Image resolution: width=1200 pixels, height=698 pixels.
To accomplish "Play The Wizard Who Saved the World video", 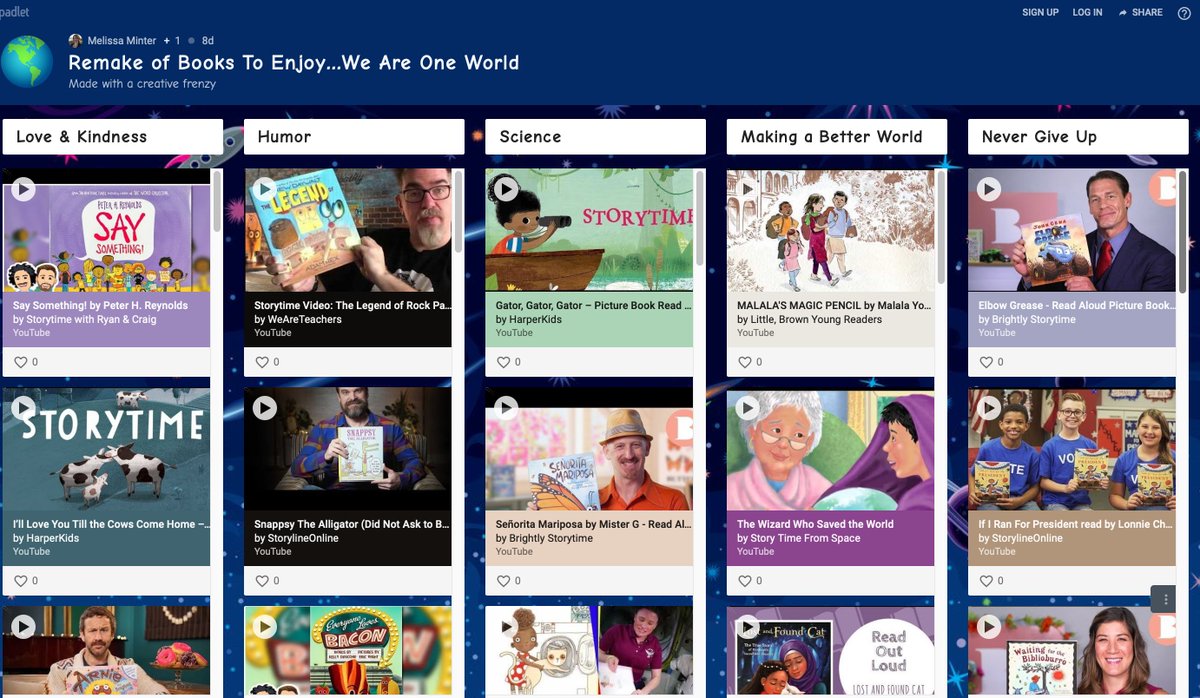I will [x=747, y=407].
